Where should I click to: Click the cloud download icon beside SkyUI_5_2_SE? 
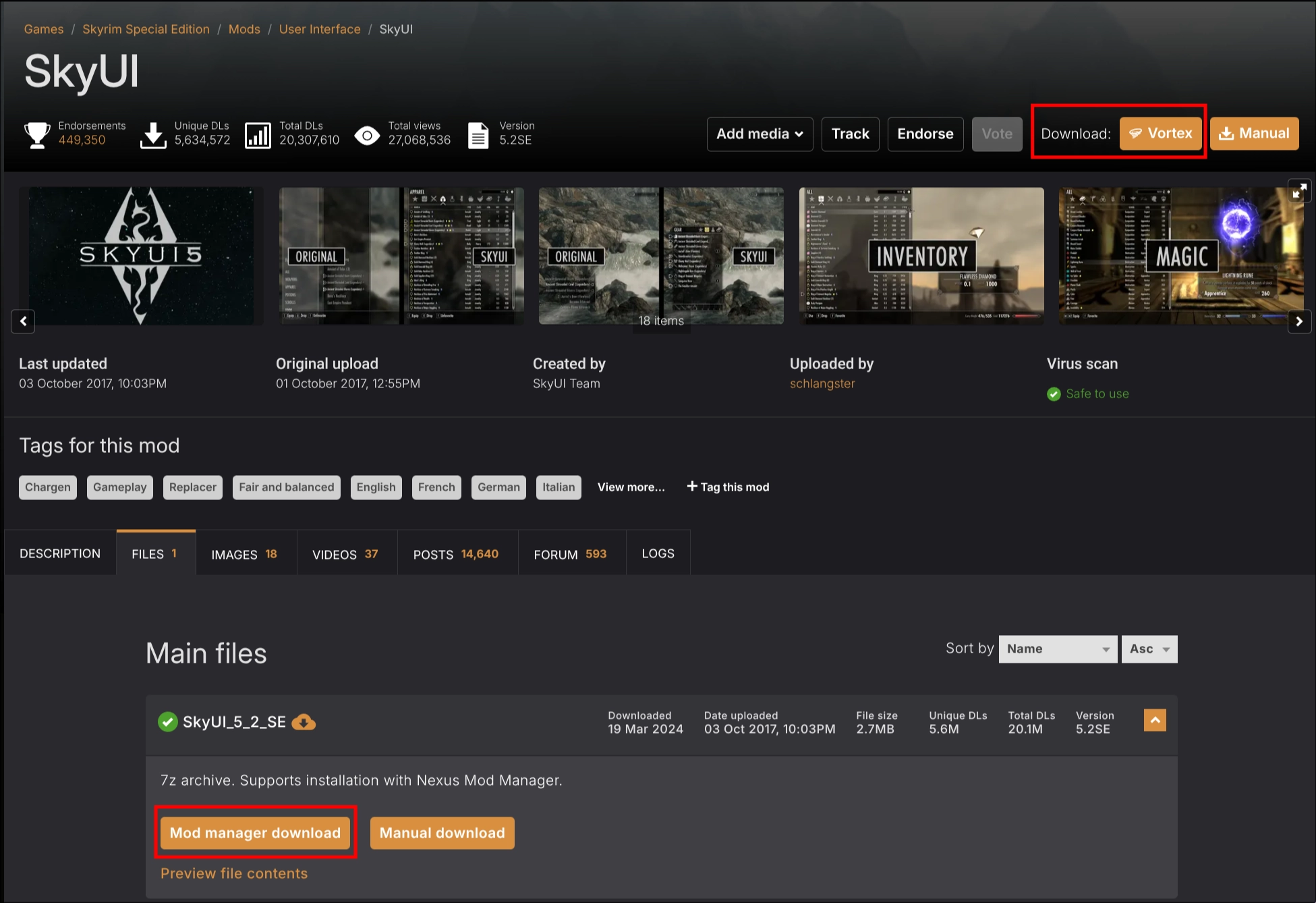(304, 722)
